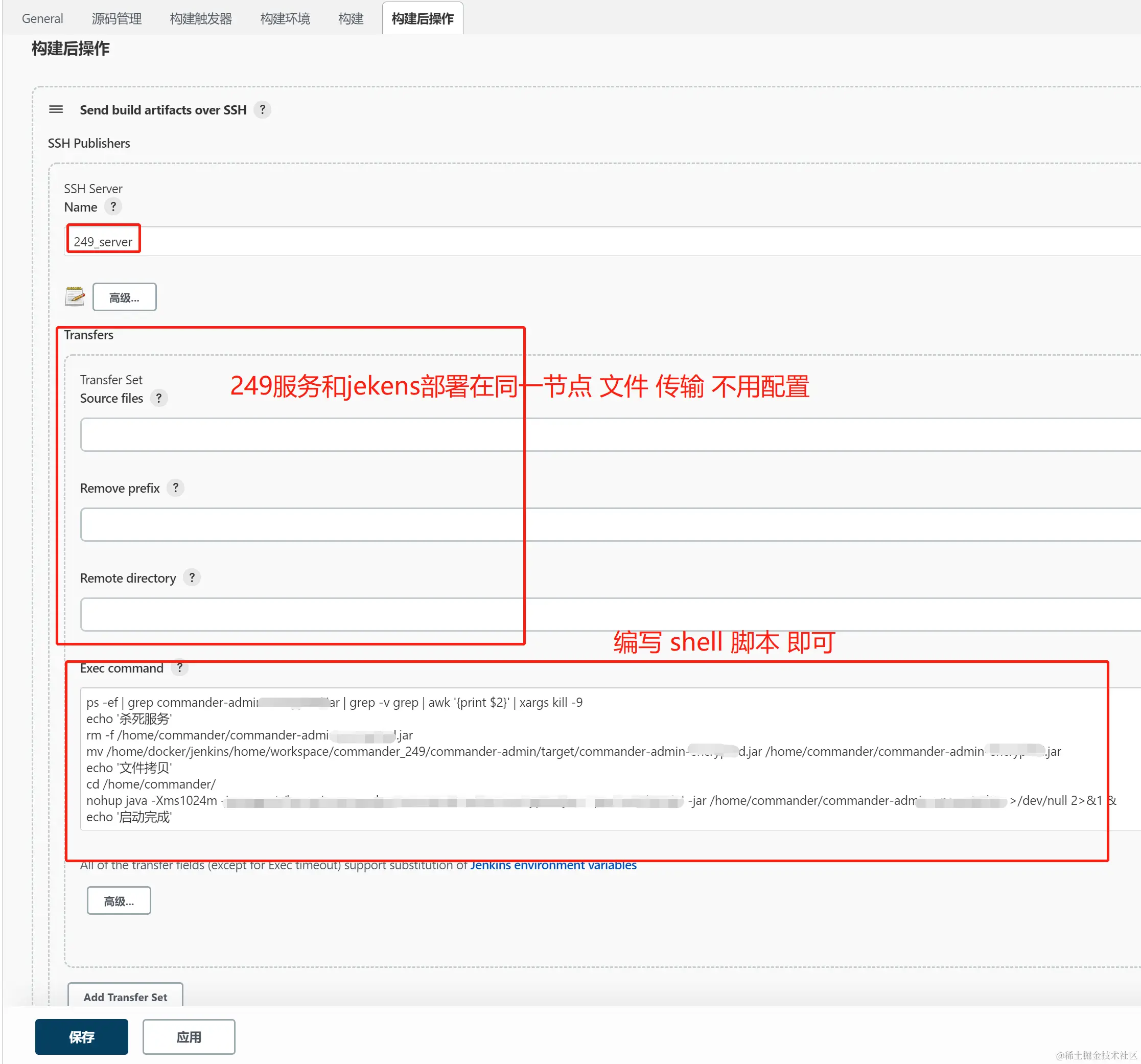
Task: Click the drag handle beside Send build artifacts
Action: point(56,109)
